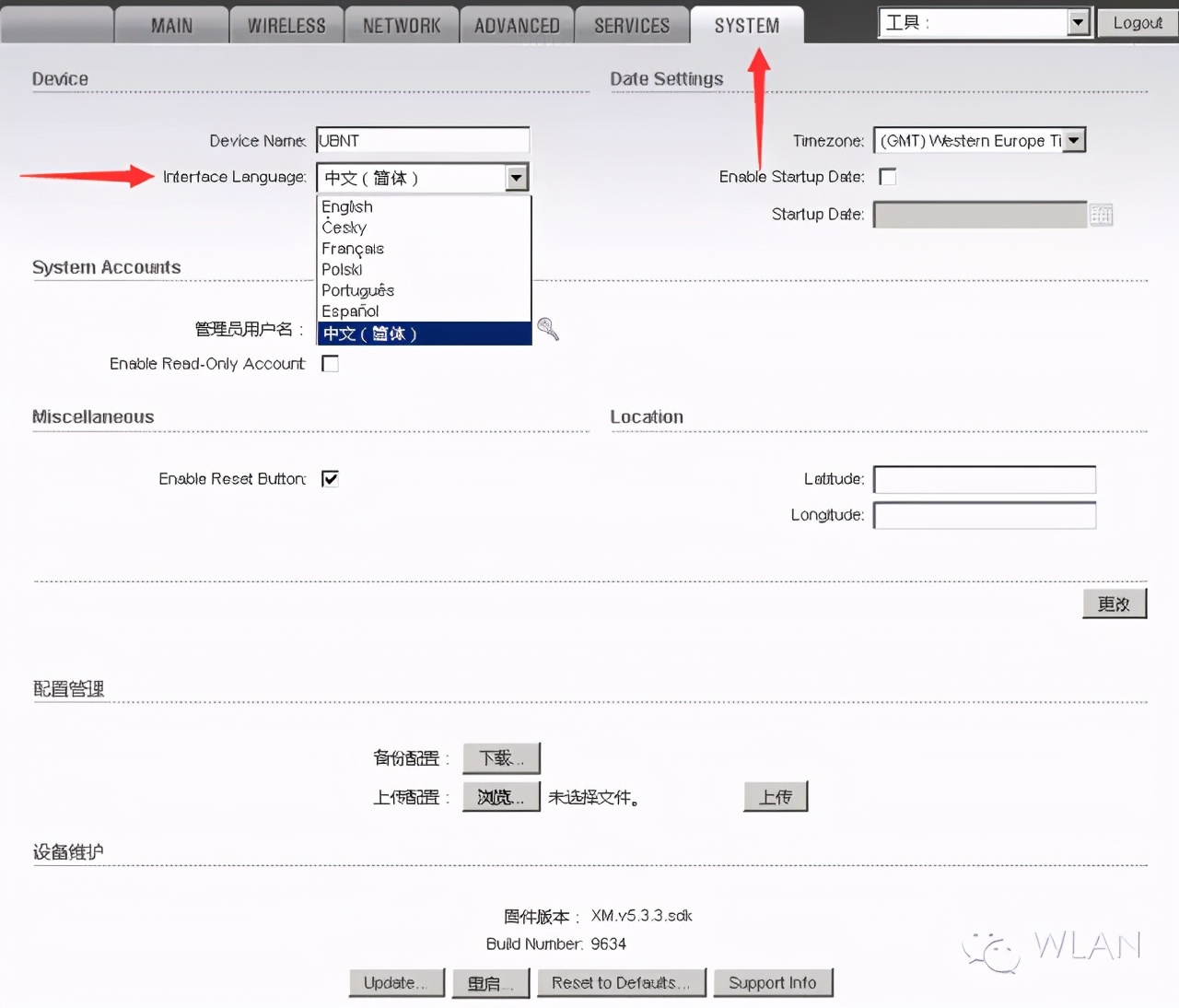This screenshot has height=1008, width=1179.
Task: Select the ADVANCED tab
Action: coord(517,25)
